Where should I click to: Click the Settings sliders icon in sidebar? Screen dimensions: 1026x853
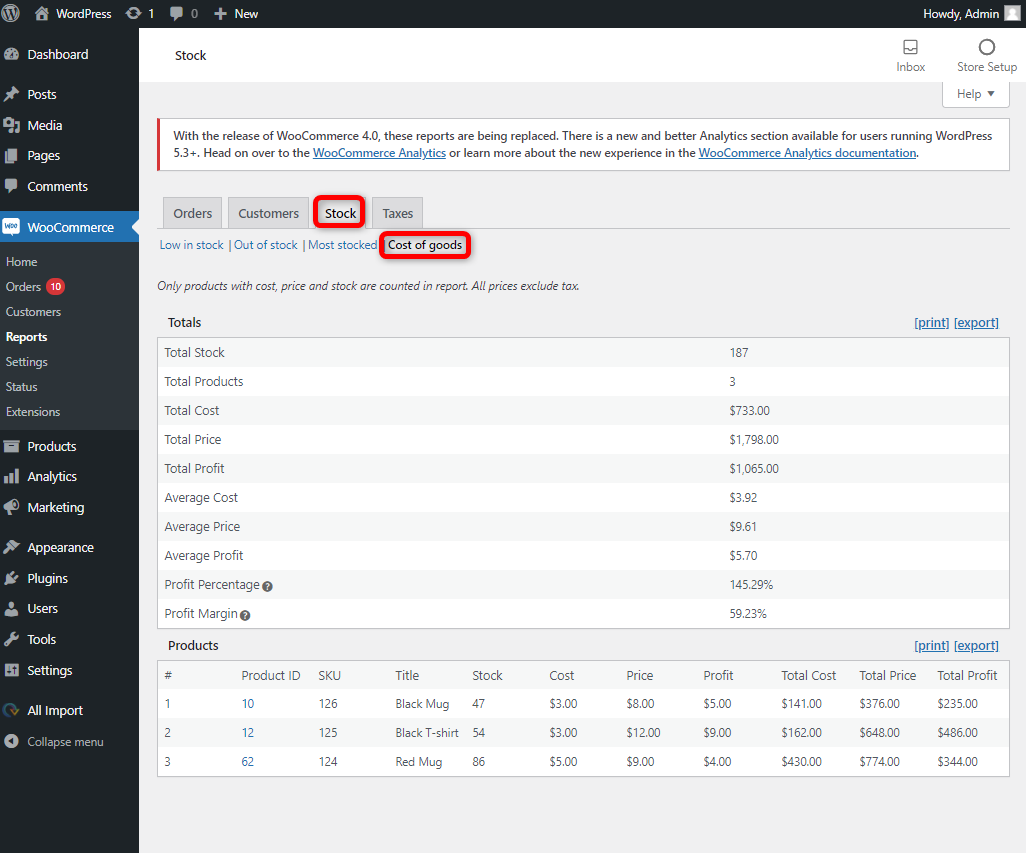coord(11,670)
